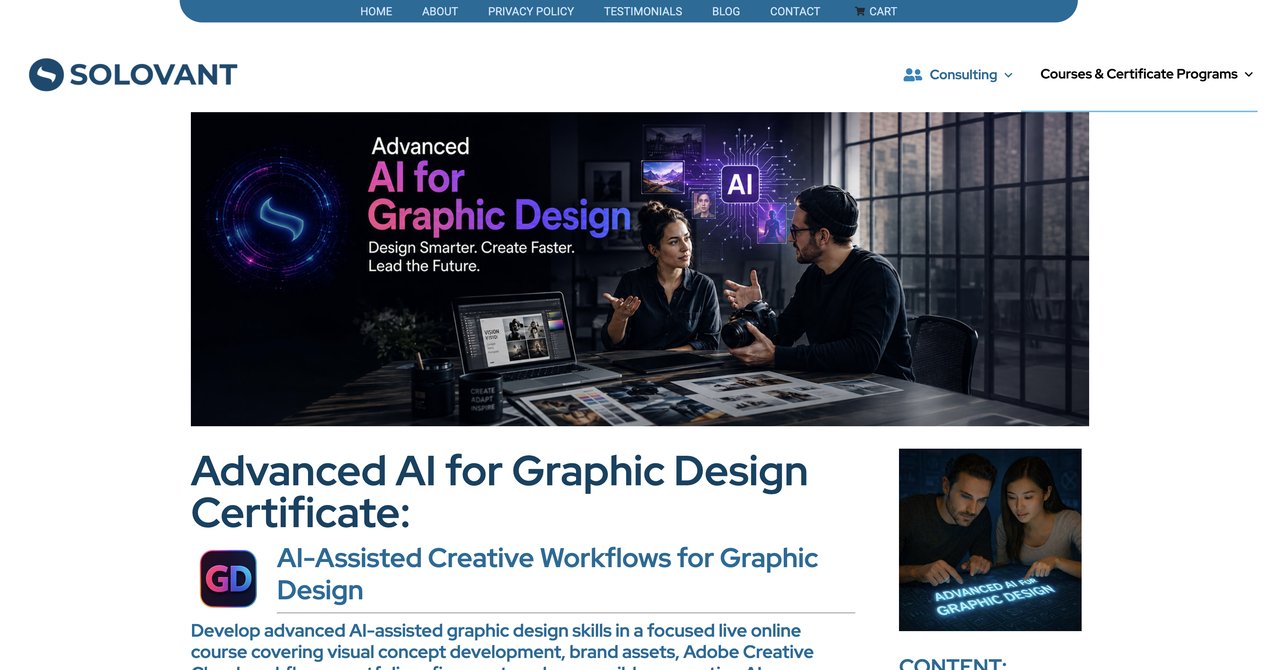Click the sidebar course thumbnail image
The image size is (1280, 670).
coord(990,540)
